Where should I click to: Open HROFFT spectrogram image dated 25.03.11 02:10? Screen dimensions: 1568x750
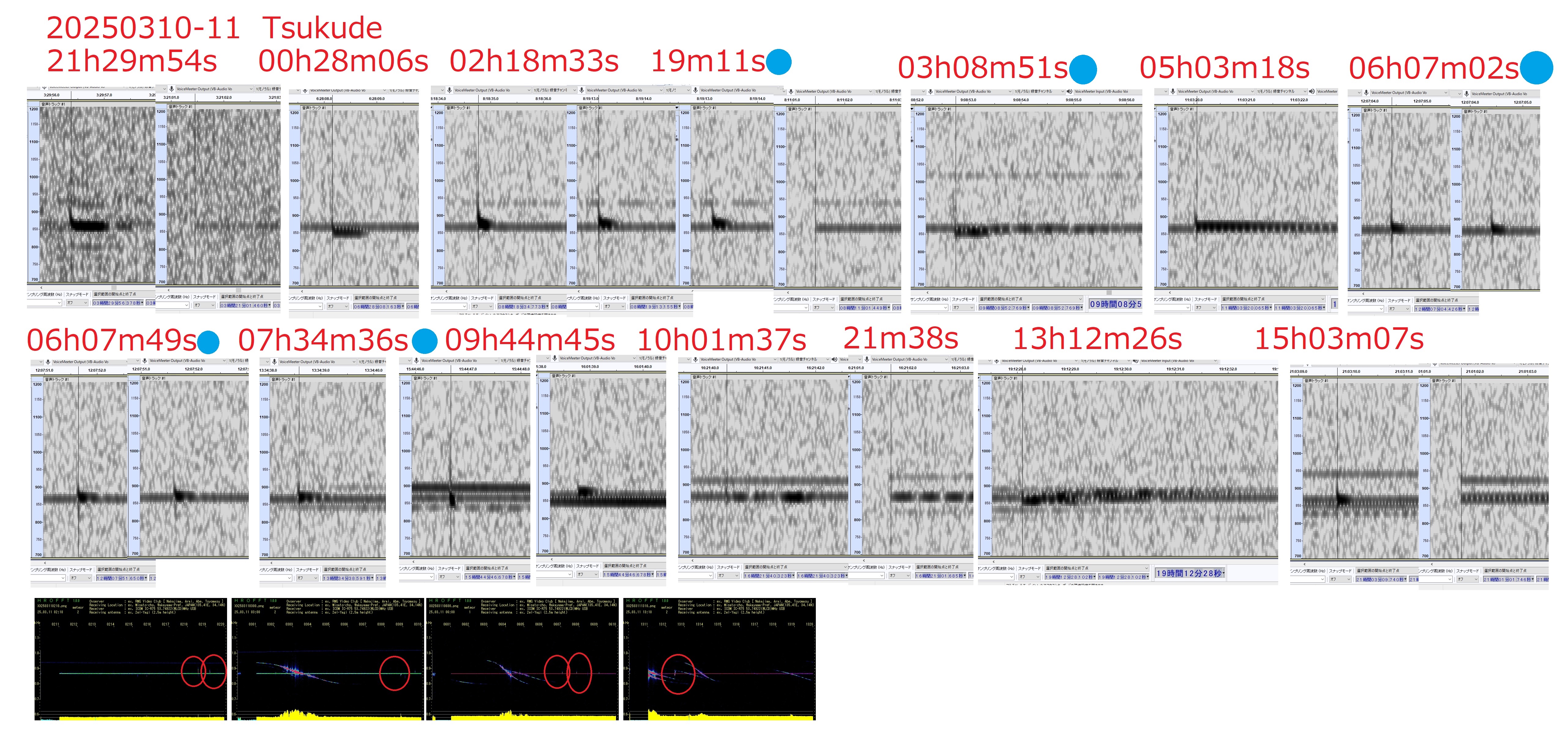(x=130, y=659)
